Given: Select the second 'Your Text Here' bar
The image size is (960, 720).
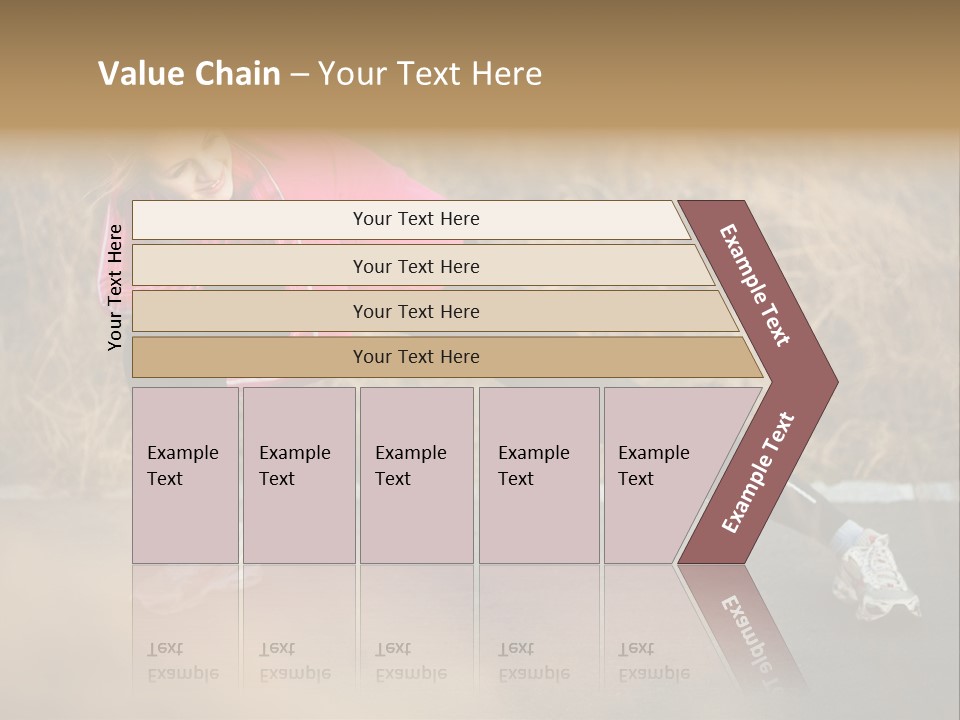Looking at the screenshot, I should 422,265.
